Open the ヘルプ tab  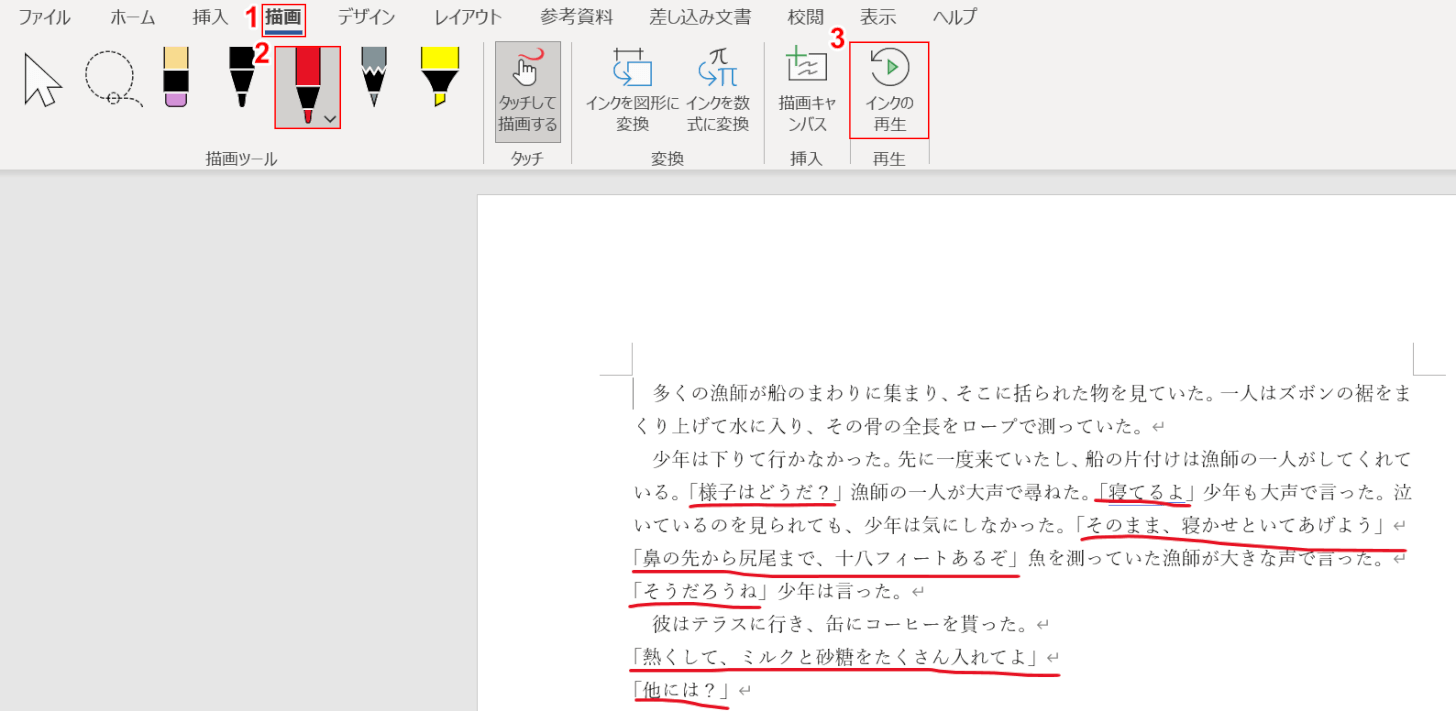(954, 17)
